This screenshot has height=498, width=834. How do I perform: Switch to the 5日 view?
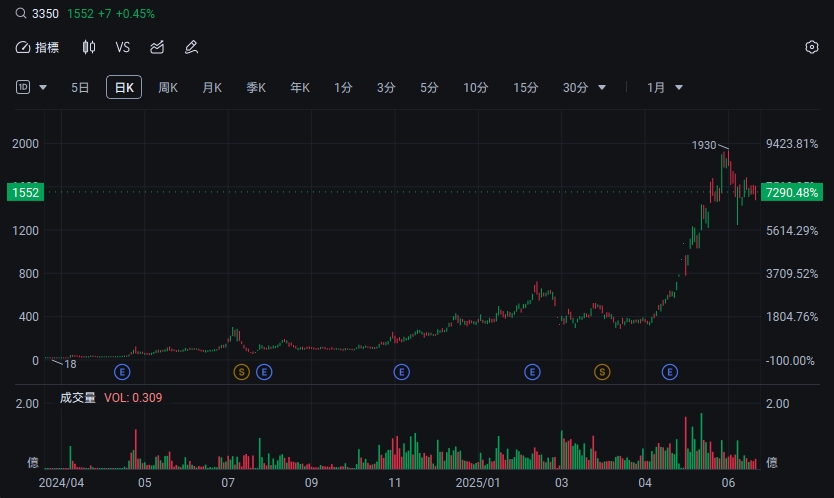pos(80,88)
